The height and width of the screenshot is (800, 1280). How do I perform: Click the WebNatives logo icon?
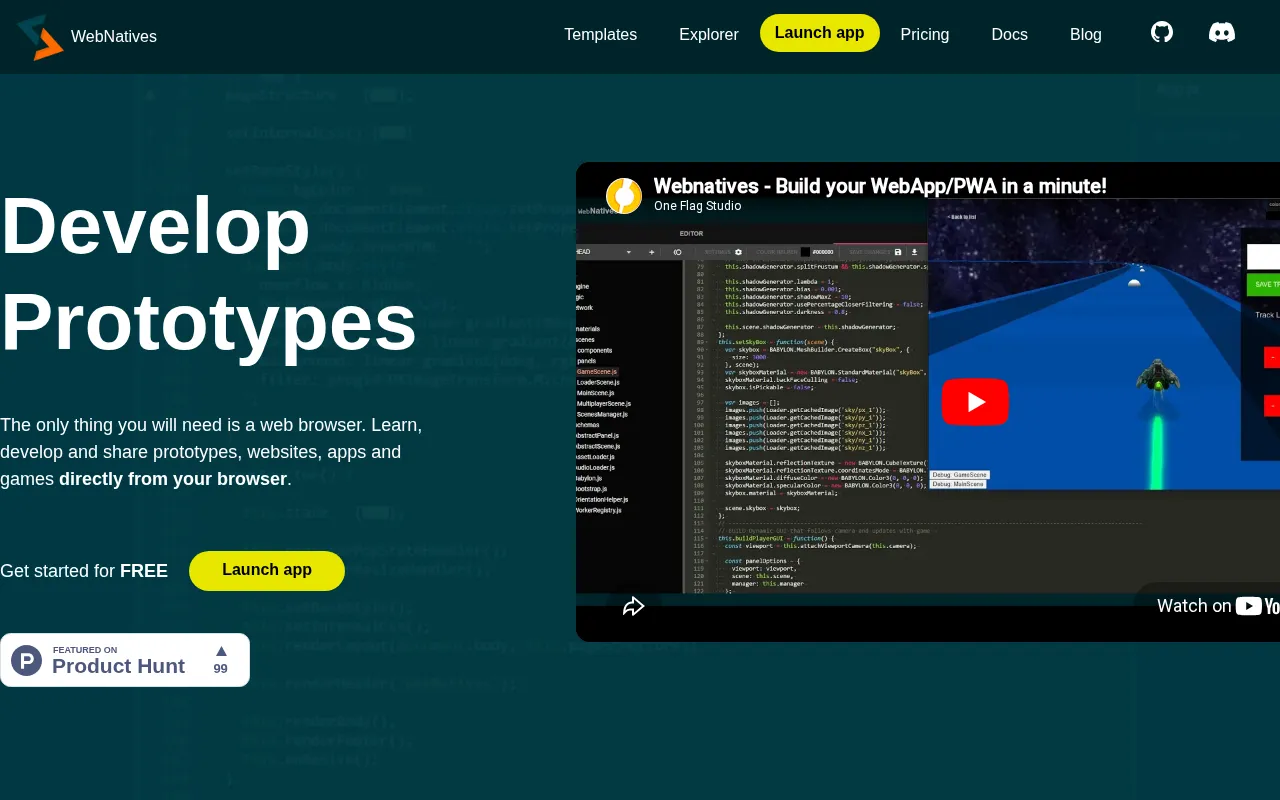click(40, 37)
